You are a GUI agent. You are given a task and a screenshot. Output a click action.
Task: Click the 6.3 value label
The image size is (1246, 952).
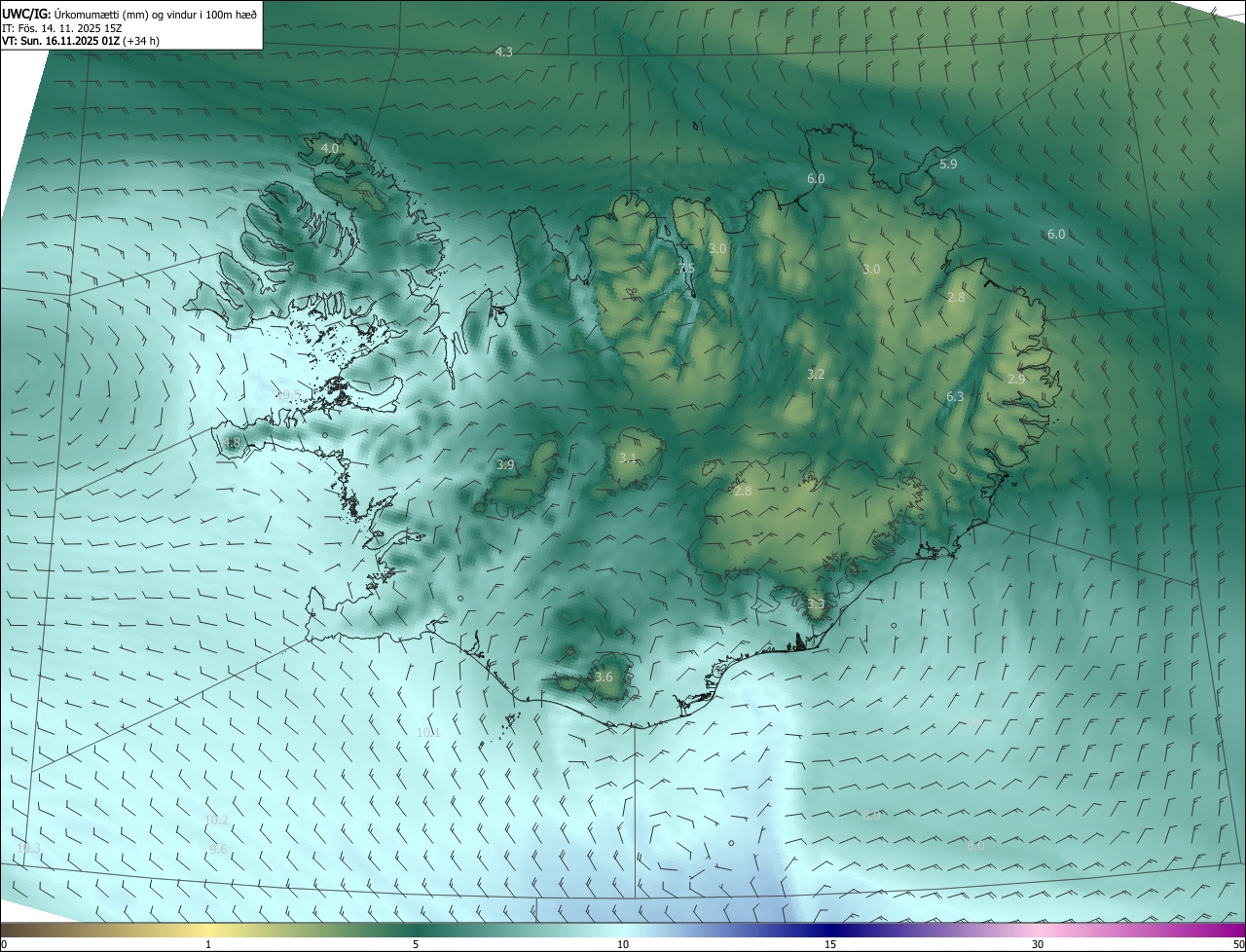point(955,396)
